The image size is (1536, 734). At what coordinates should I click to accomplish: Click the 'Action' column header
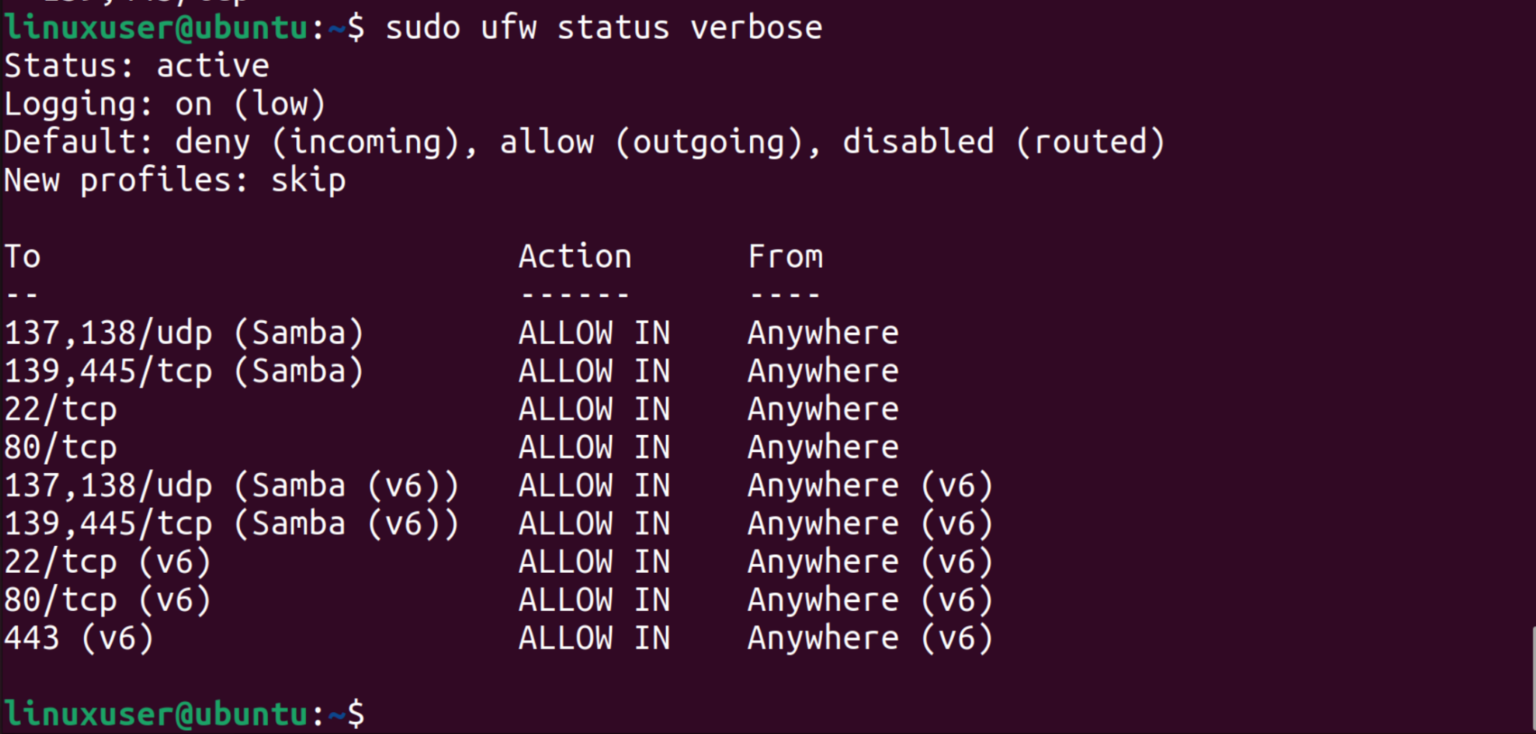[575, 257]
